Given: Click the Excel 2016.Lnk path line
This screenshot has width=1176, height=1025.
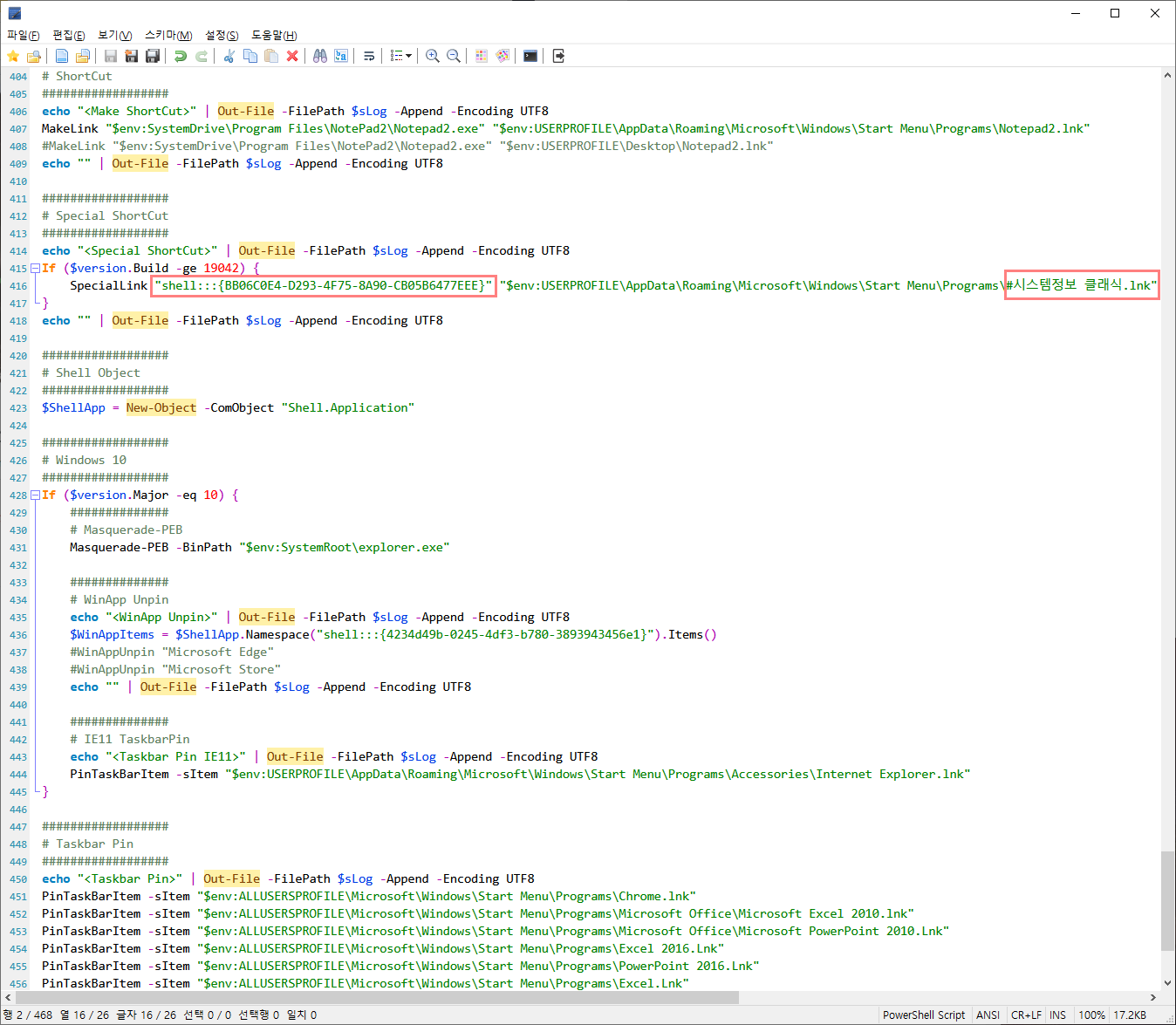Looking at the screenshot, I should tap(383, 948).
